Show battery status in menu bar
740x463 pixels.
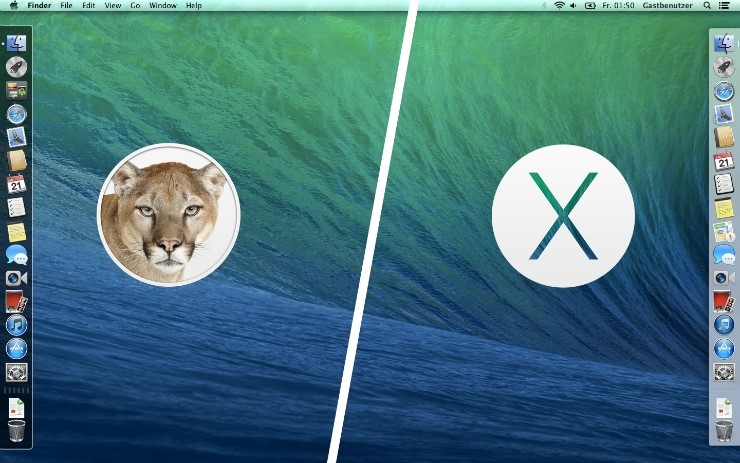(590, 6)
